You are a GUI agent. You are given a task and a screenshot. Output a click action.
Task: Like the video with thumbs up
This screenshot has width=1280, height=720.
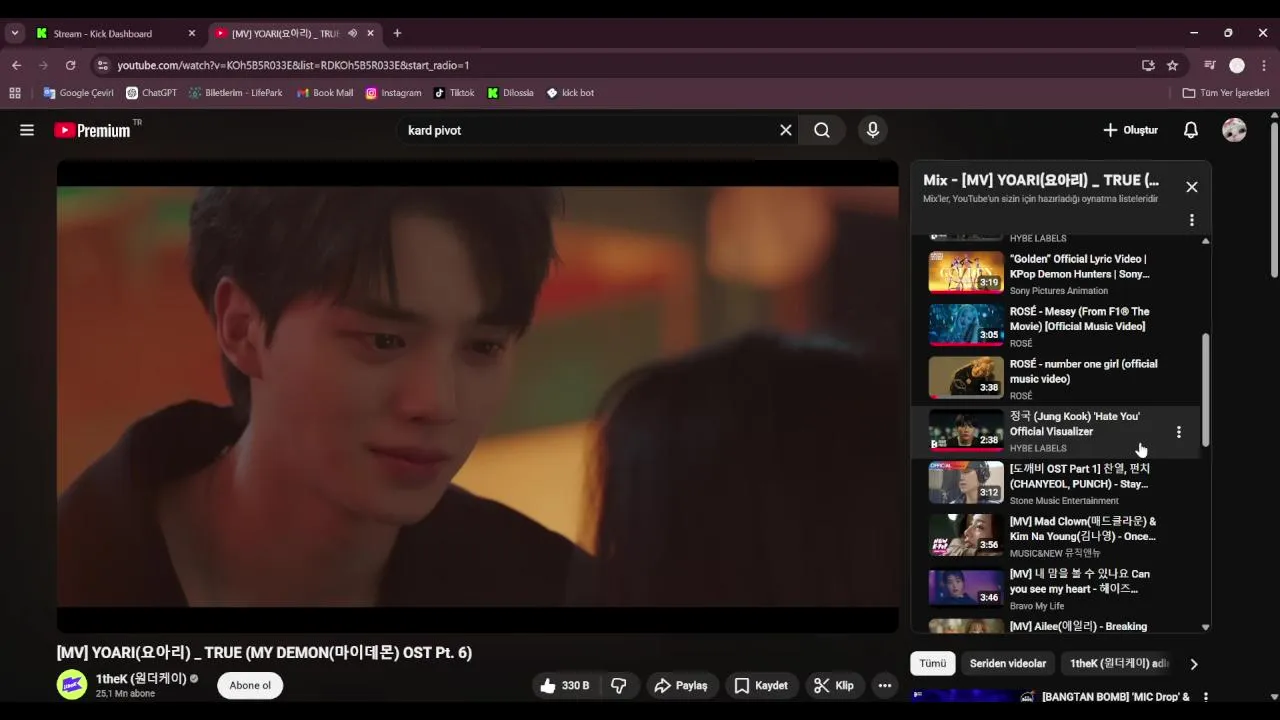564,685
